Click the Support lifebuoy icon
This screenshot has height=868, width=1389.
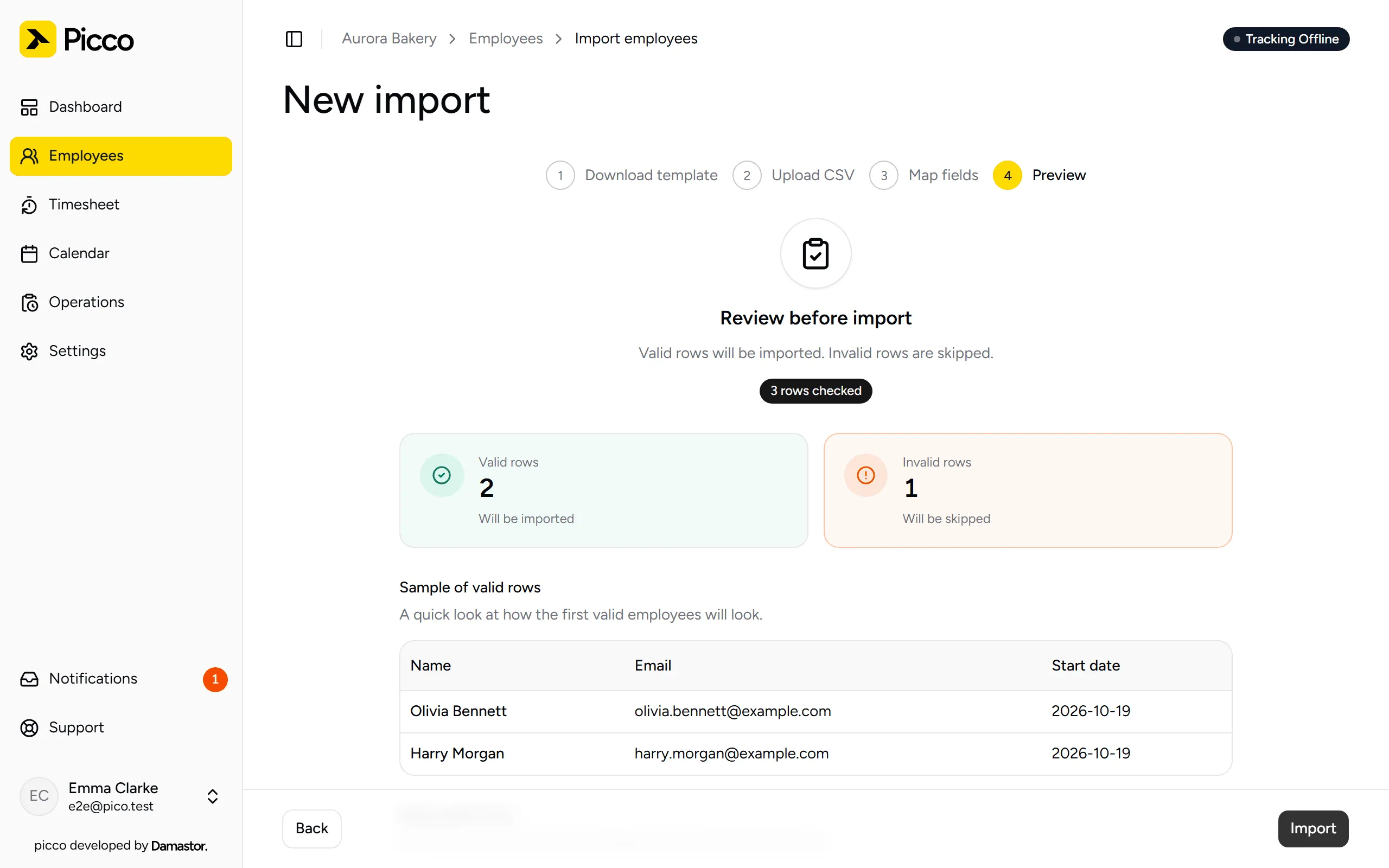click(29, 728)
